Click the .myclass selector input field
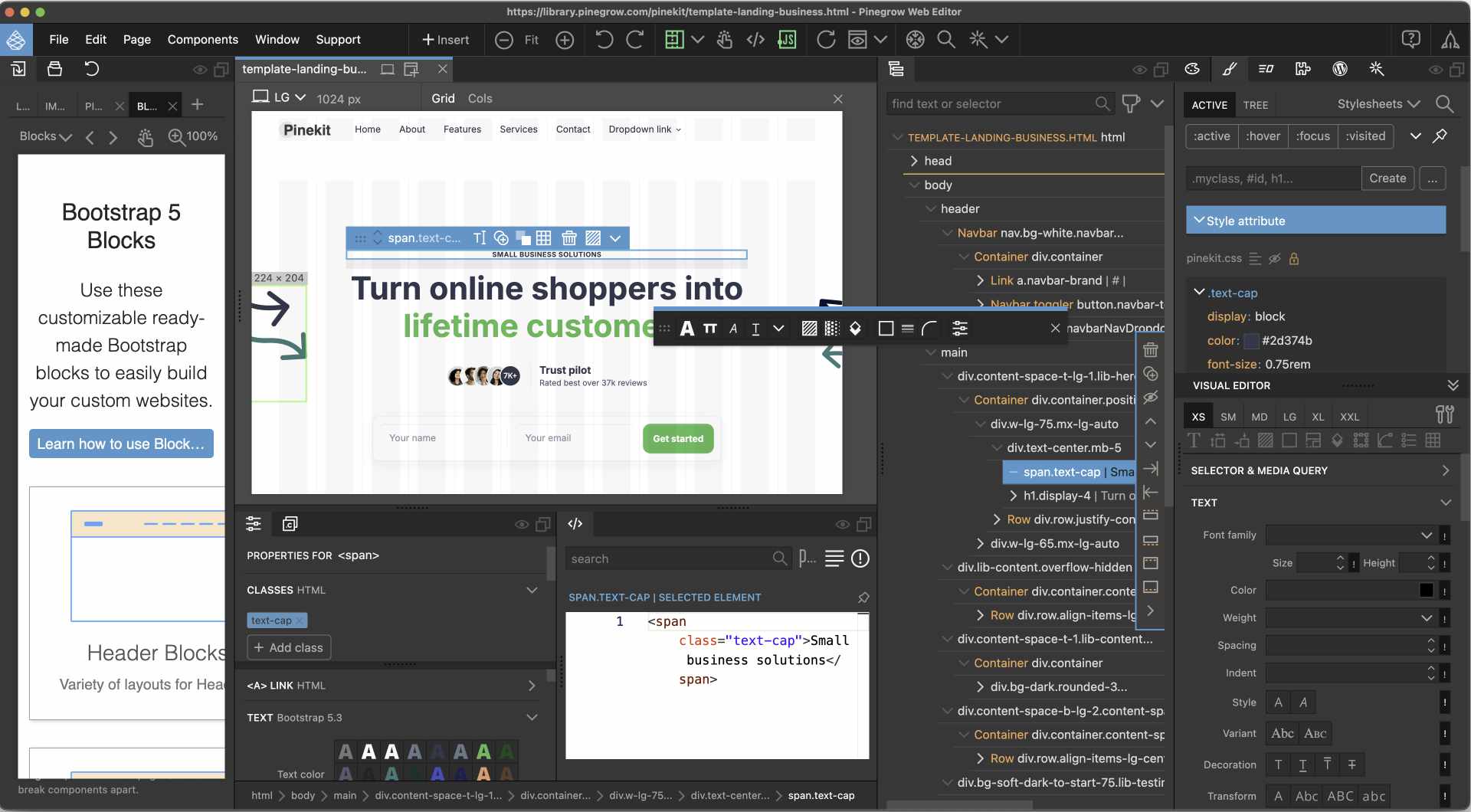 [x=1273, y=178]
